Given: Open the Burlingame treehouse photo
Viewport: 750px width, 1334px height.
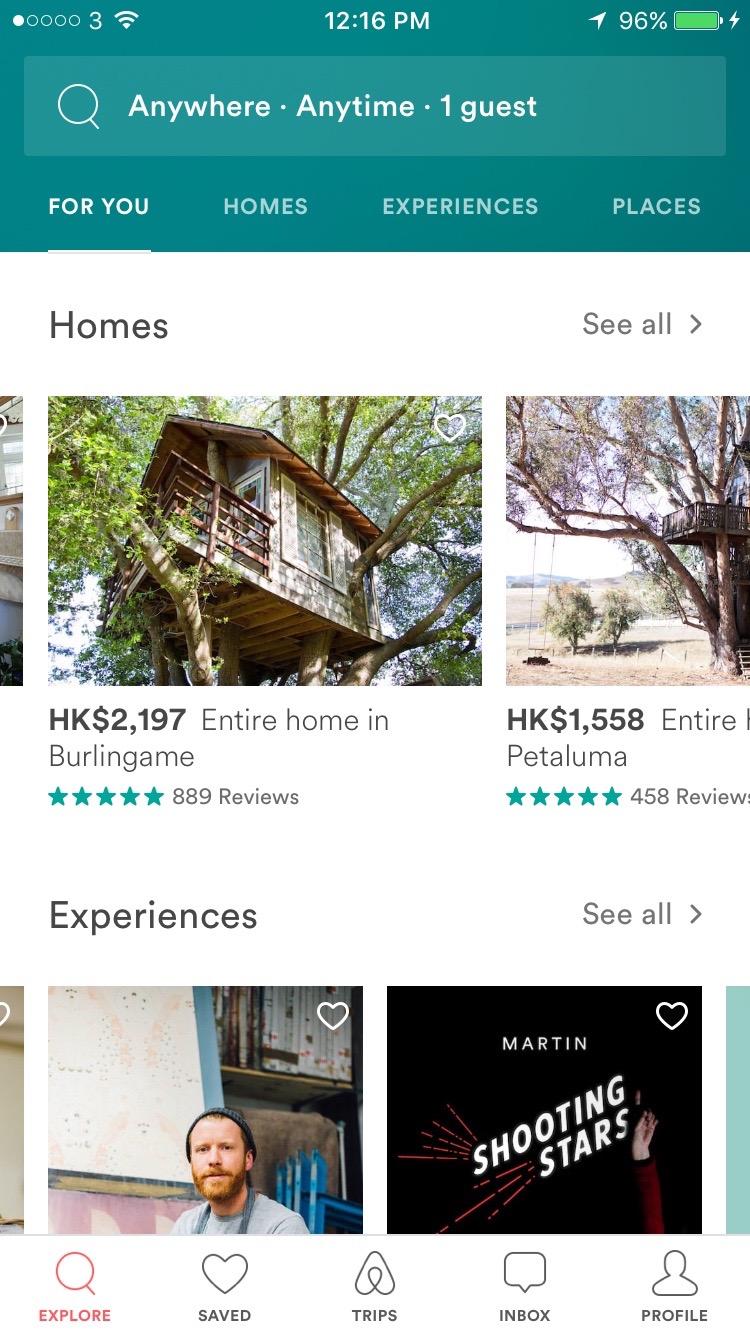Looking at the screenshot, I should point(264,541).
